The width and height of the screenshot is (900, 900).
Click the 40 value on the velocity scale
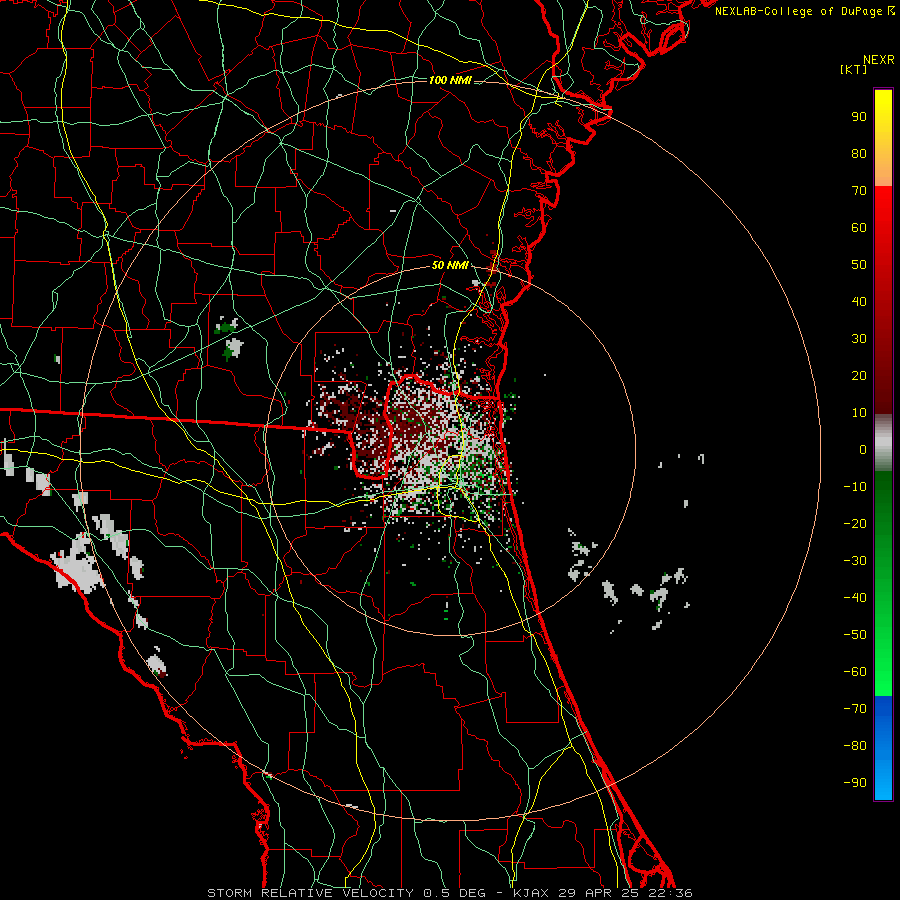[x=859, y=301]
